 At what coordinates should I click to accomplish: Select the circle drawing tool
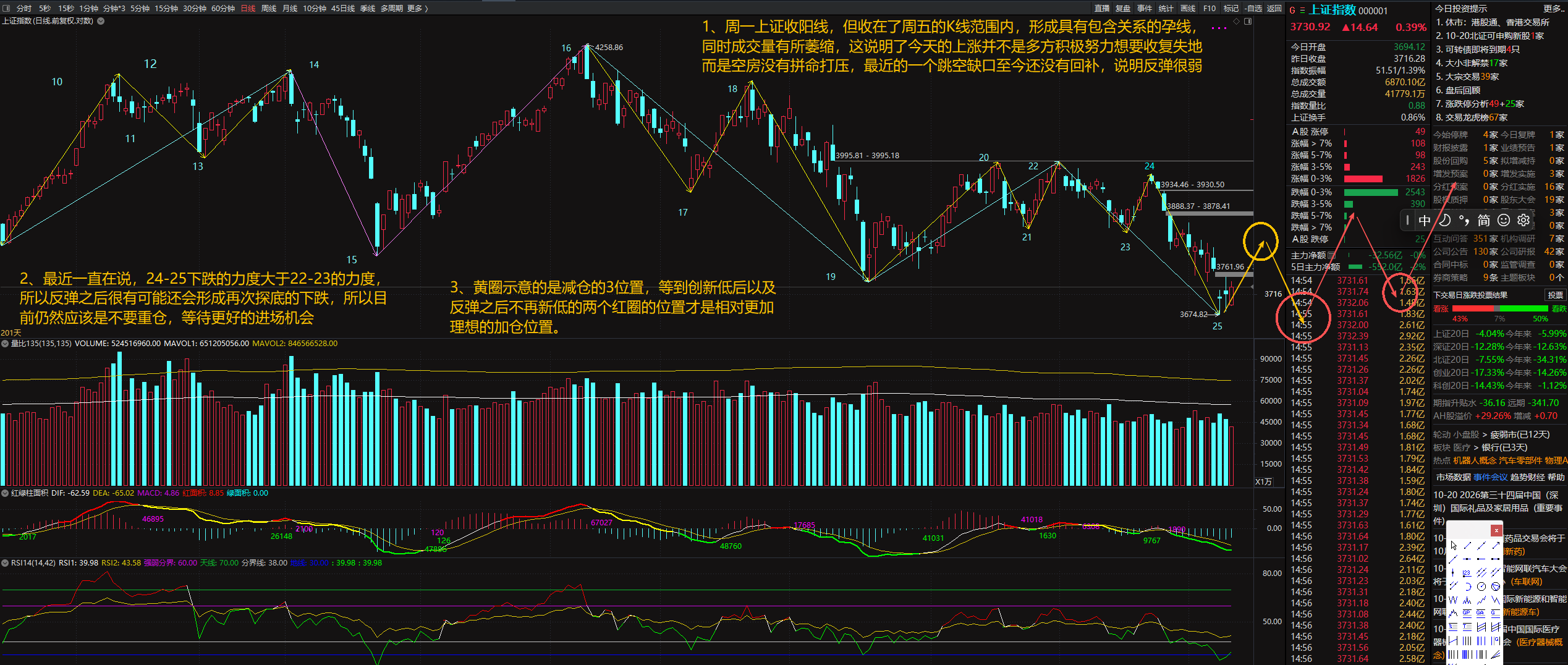(1481, 587)
